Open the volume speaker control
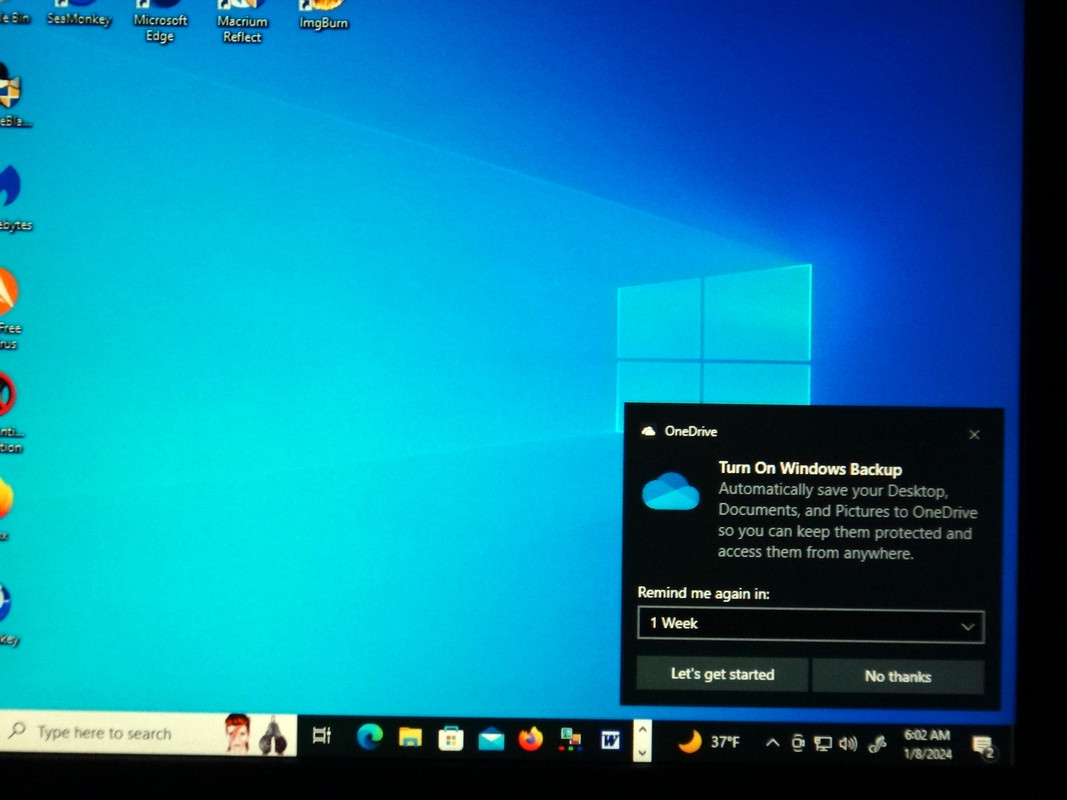 848,744
